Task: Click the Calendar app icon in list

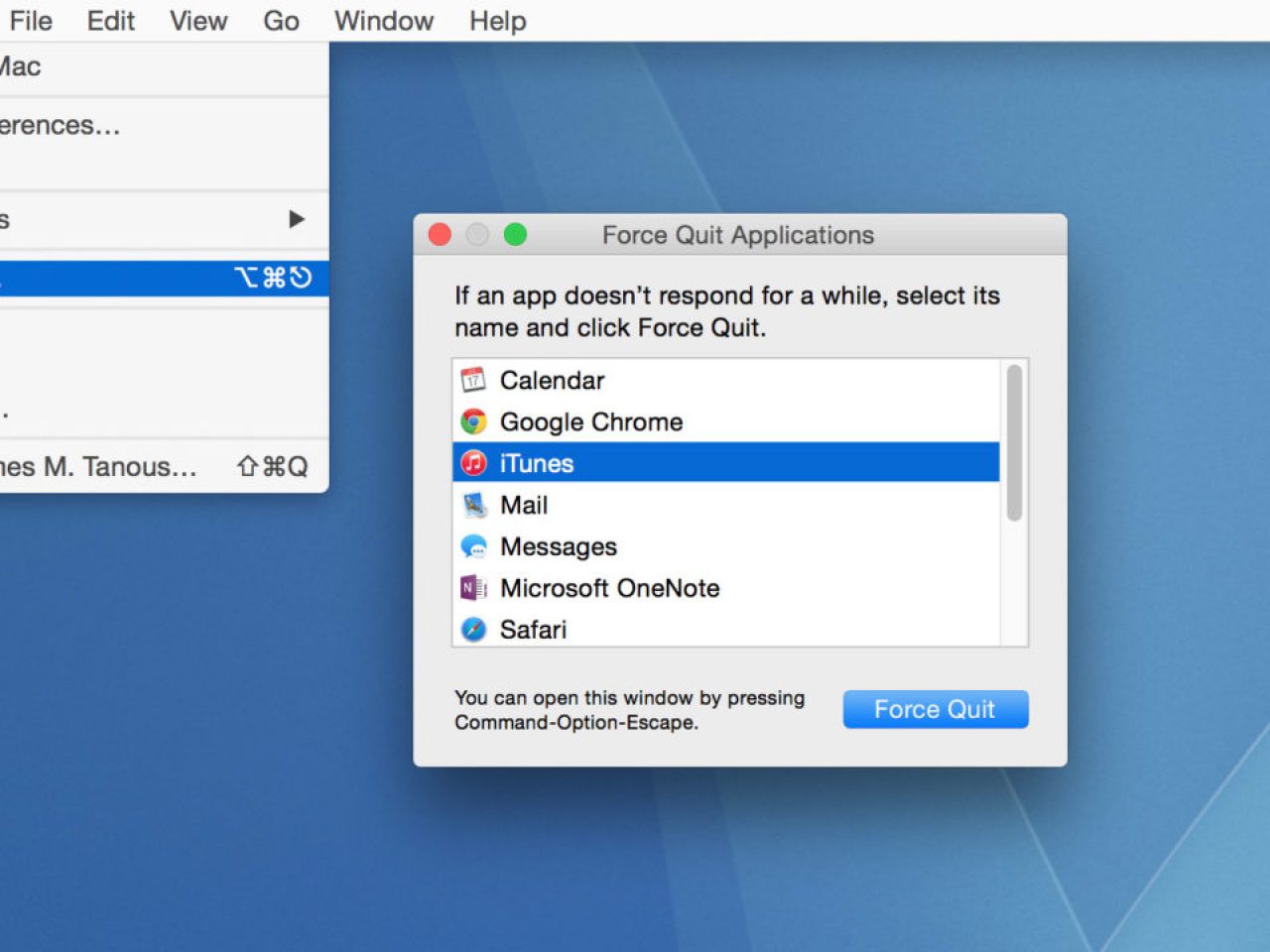Action: pyautogui.click(x=473, y=380)
